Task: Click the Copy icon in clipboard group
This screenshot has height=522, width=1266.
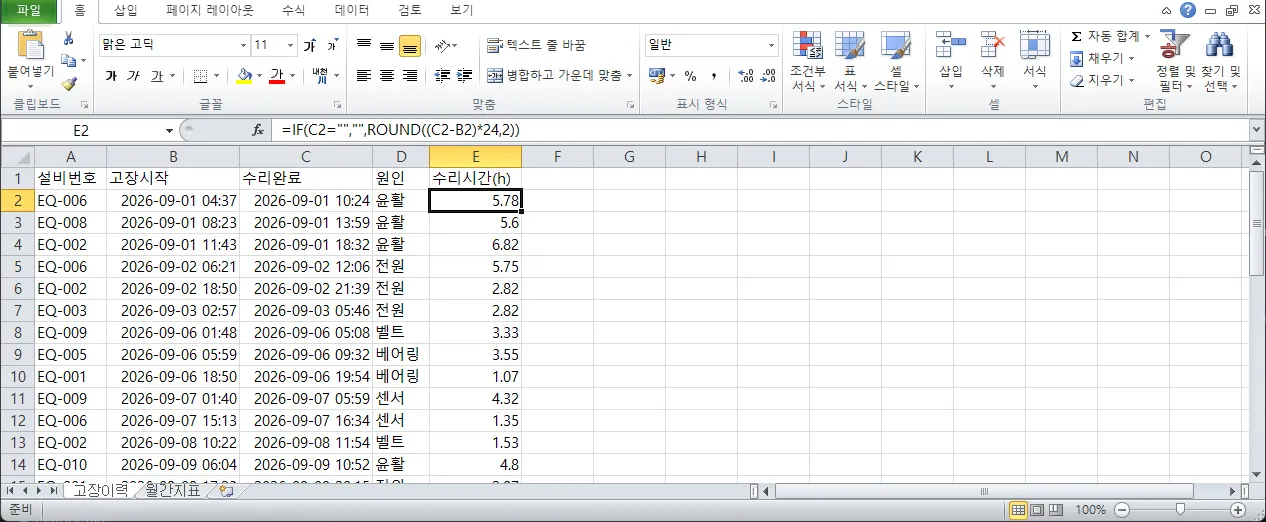Action: point(69,60)
